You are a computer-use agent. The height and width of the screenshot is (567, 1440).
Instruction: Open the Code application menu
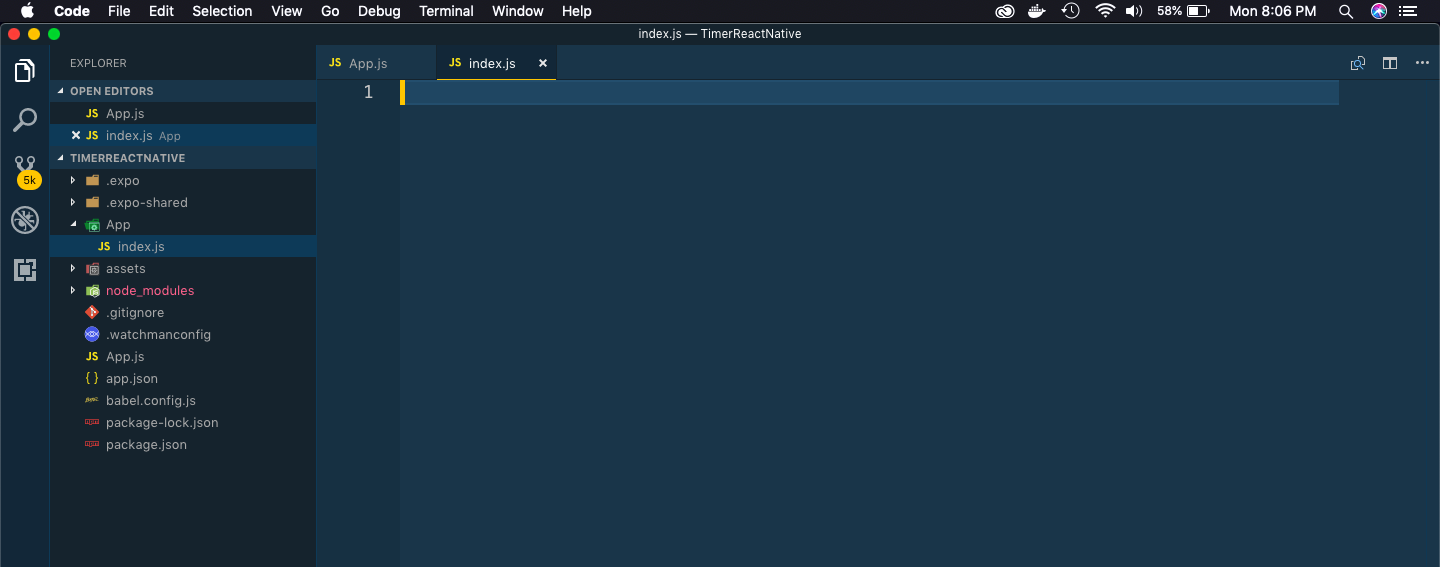(72, 11)
